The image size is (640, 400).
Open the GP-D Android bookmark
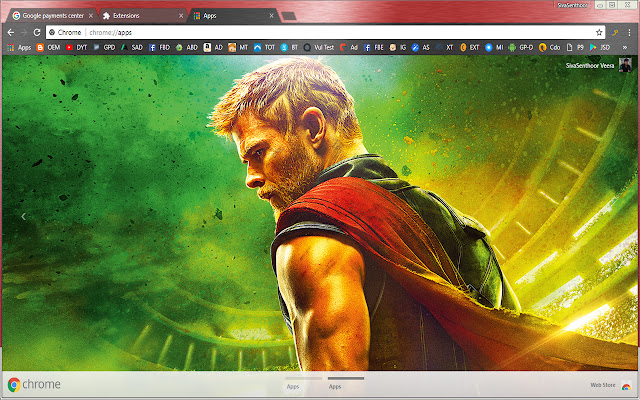(521, 47)
